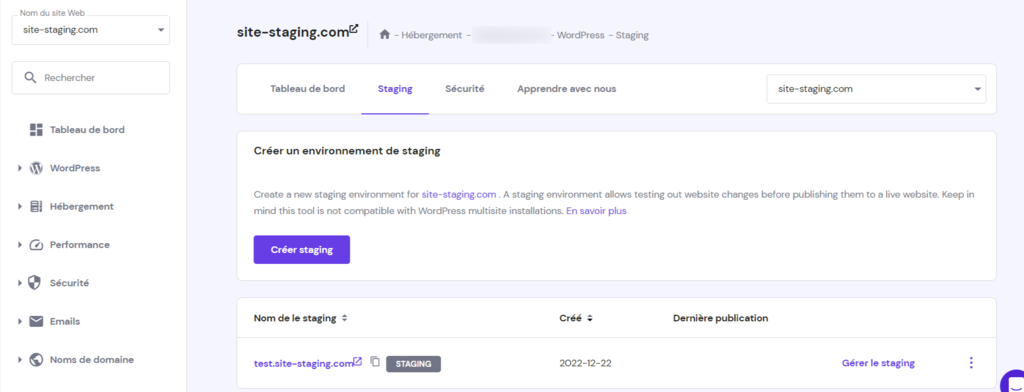The width and height of the screenshot is (1024, 392).
Task: Open the chat support bubble
Action: [x=1014, y=383]
